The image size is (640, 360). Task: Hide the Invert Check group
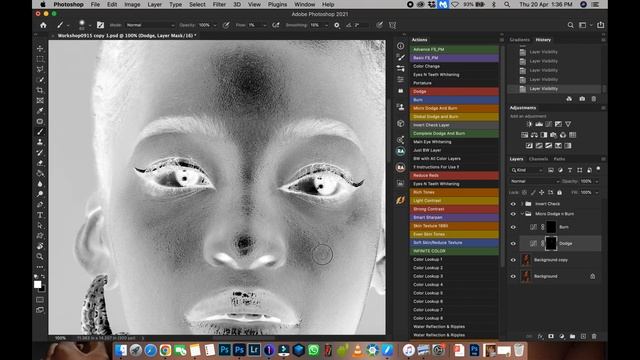pyautogui.click(x=513, y=204)
